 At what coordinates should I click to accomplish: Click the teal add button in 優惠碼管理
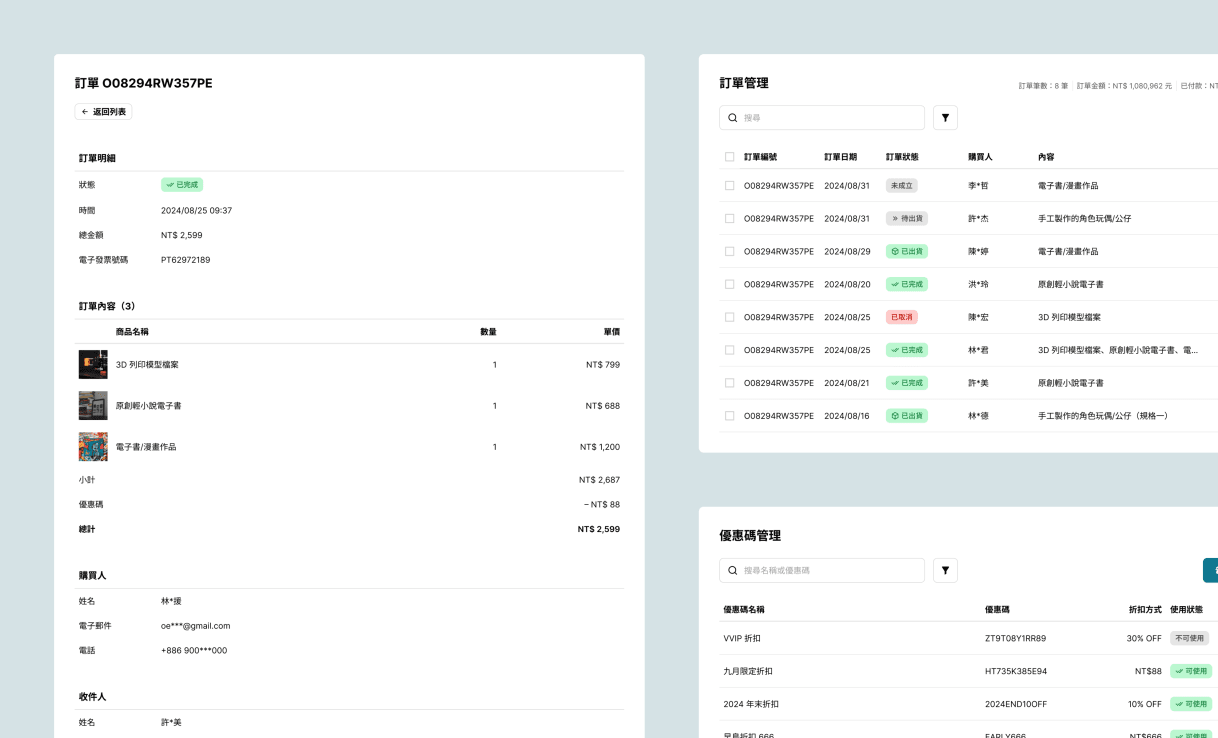coord(1210,570)
